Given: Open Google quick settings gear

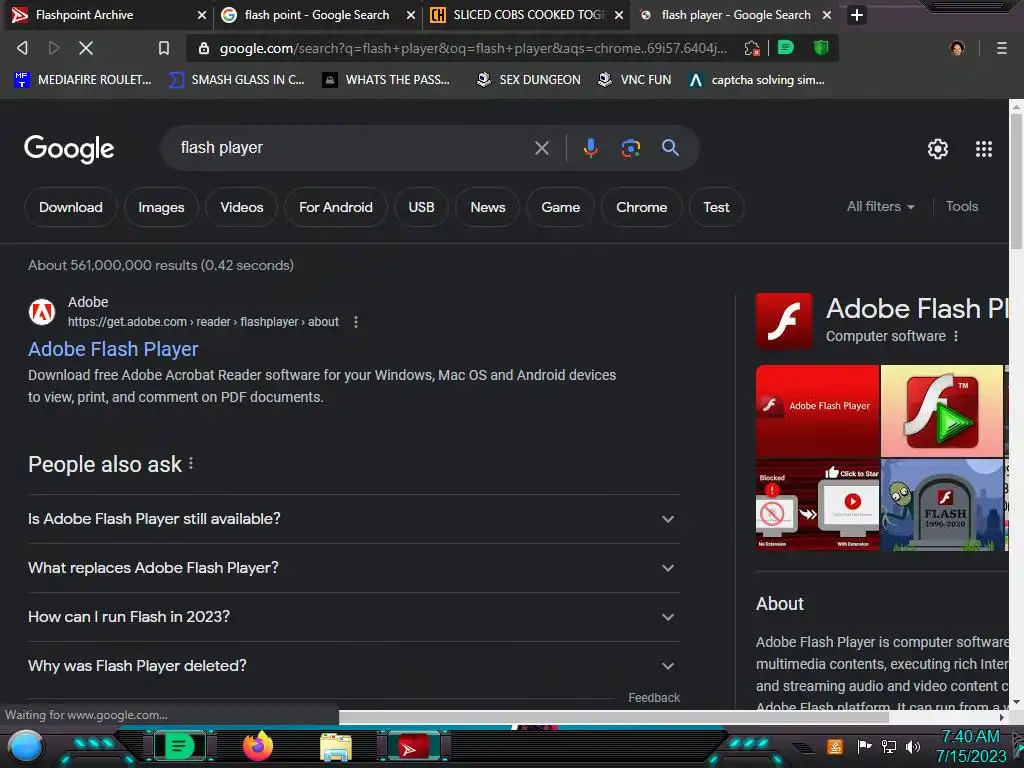Looking at the screenshot, I should 938,149.
